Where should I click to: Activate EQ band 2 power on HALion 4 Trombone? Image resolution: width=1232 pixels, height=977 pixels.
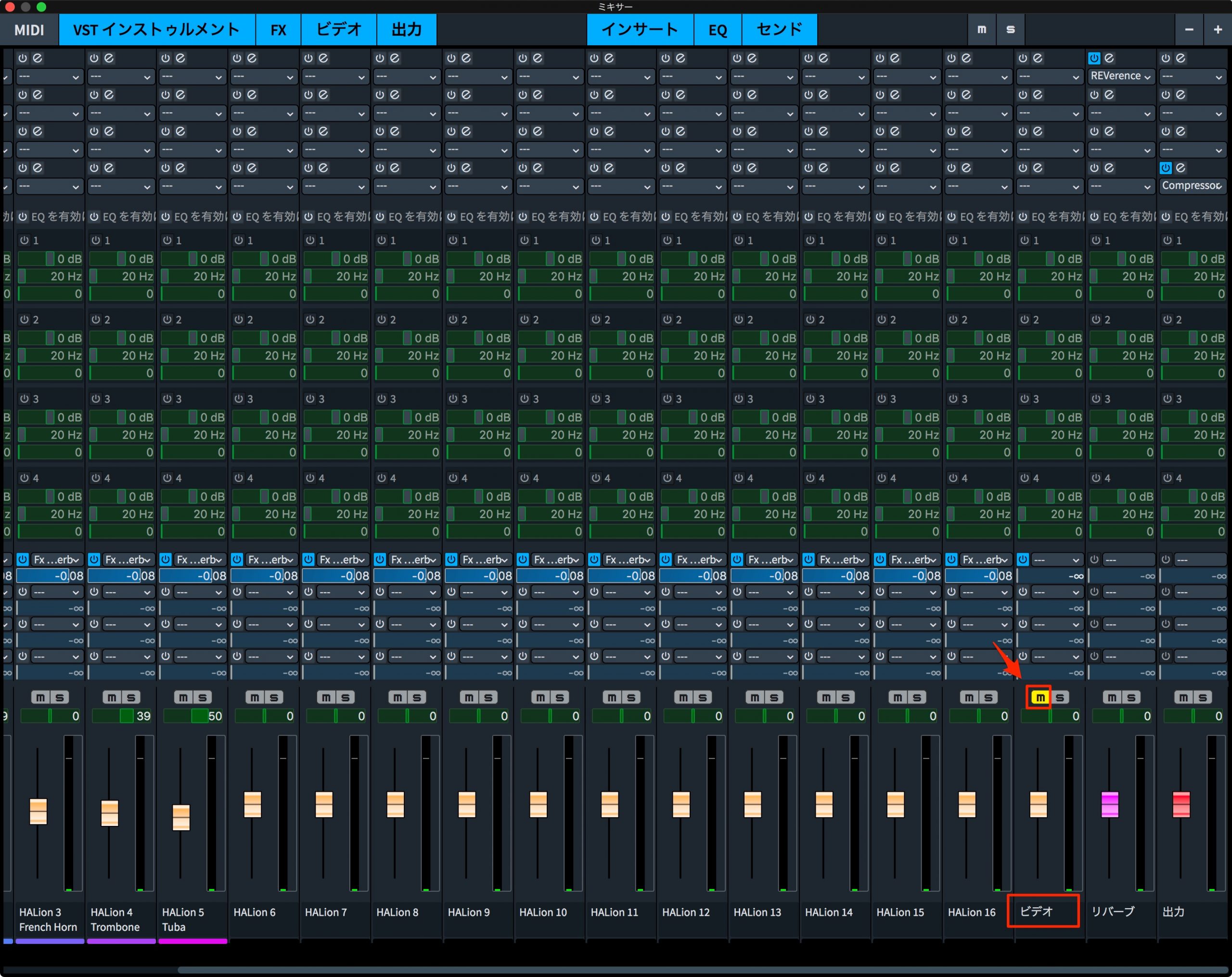tap(95, 319)
